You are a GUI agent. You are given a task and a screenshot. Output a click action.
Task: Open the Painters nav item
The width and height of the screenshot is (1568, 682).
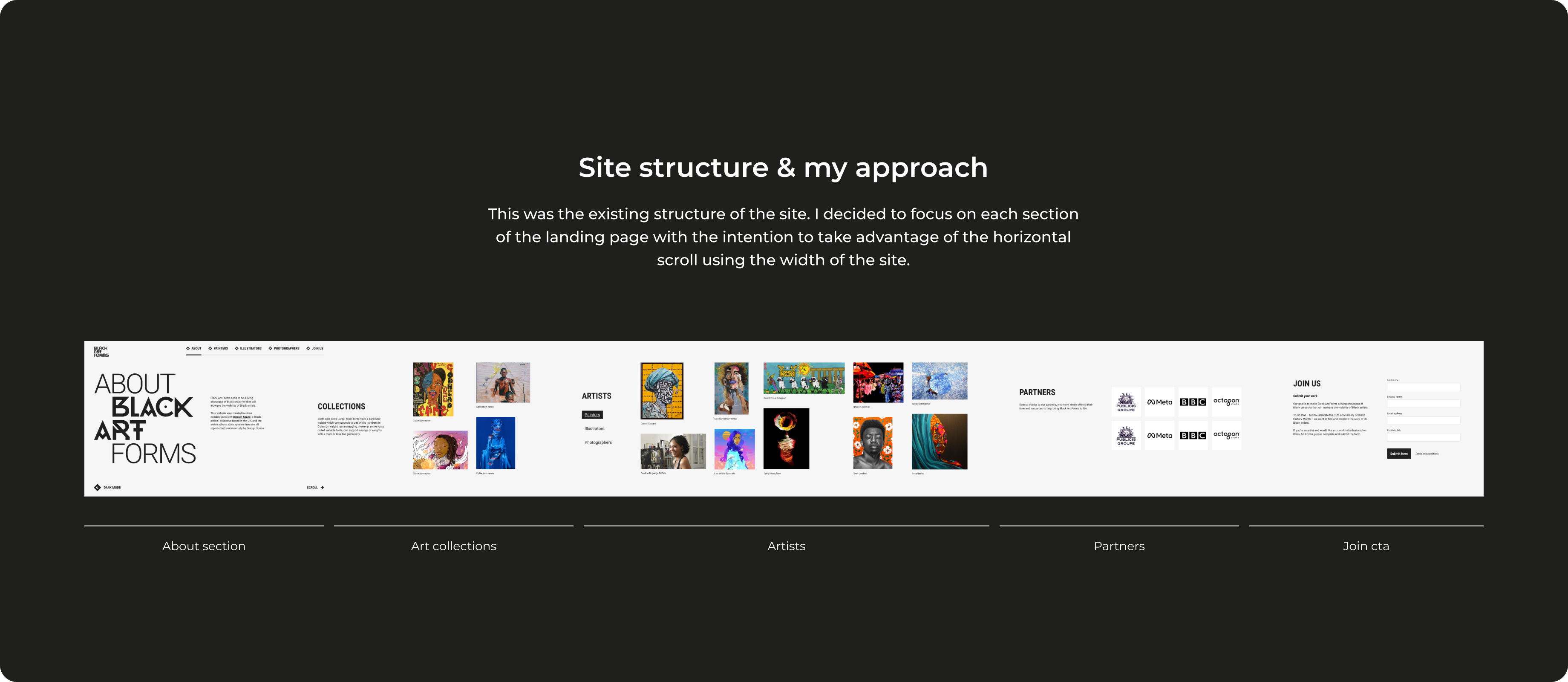tap(219, 349)
